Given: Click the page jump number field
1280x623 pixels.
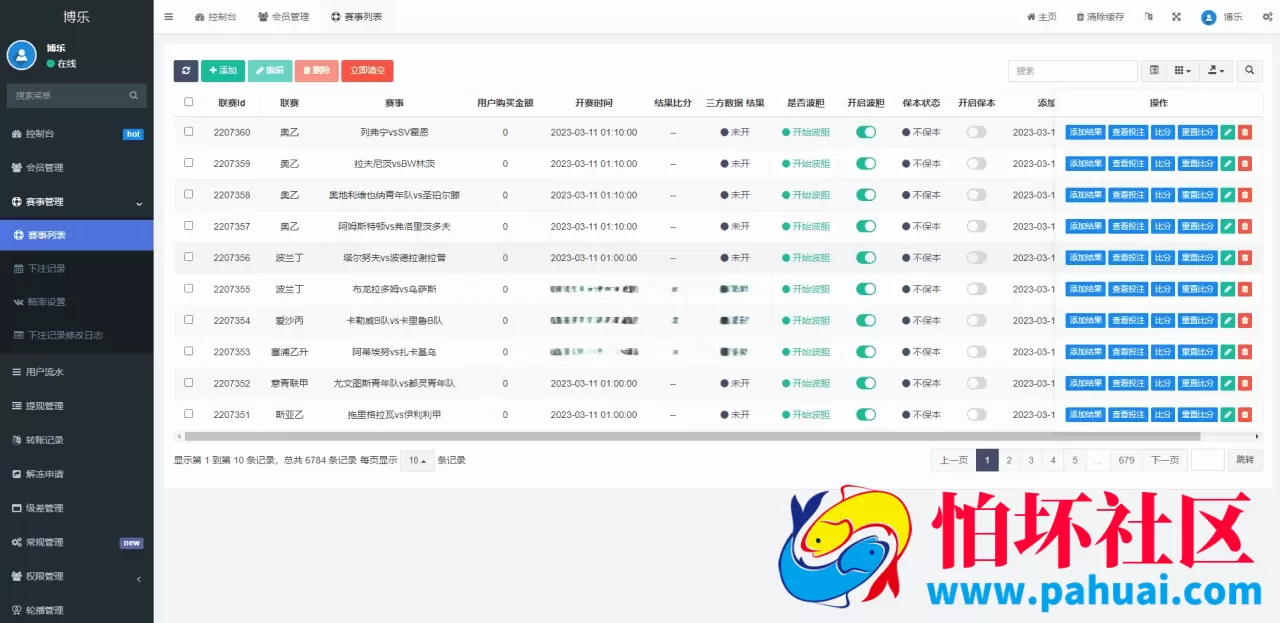Looking at the screenshot, I should 1208,460.
